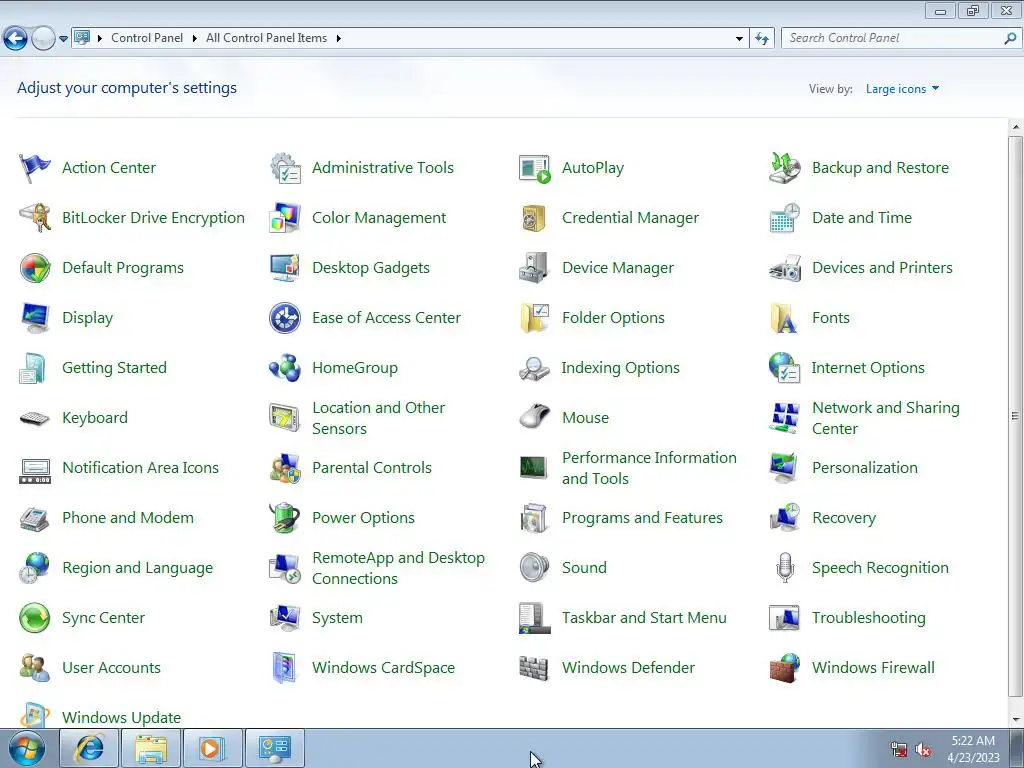Open the Windows Firewall brick wall icon

pos(784,667)
